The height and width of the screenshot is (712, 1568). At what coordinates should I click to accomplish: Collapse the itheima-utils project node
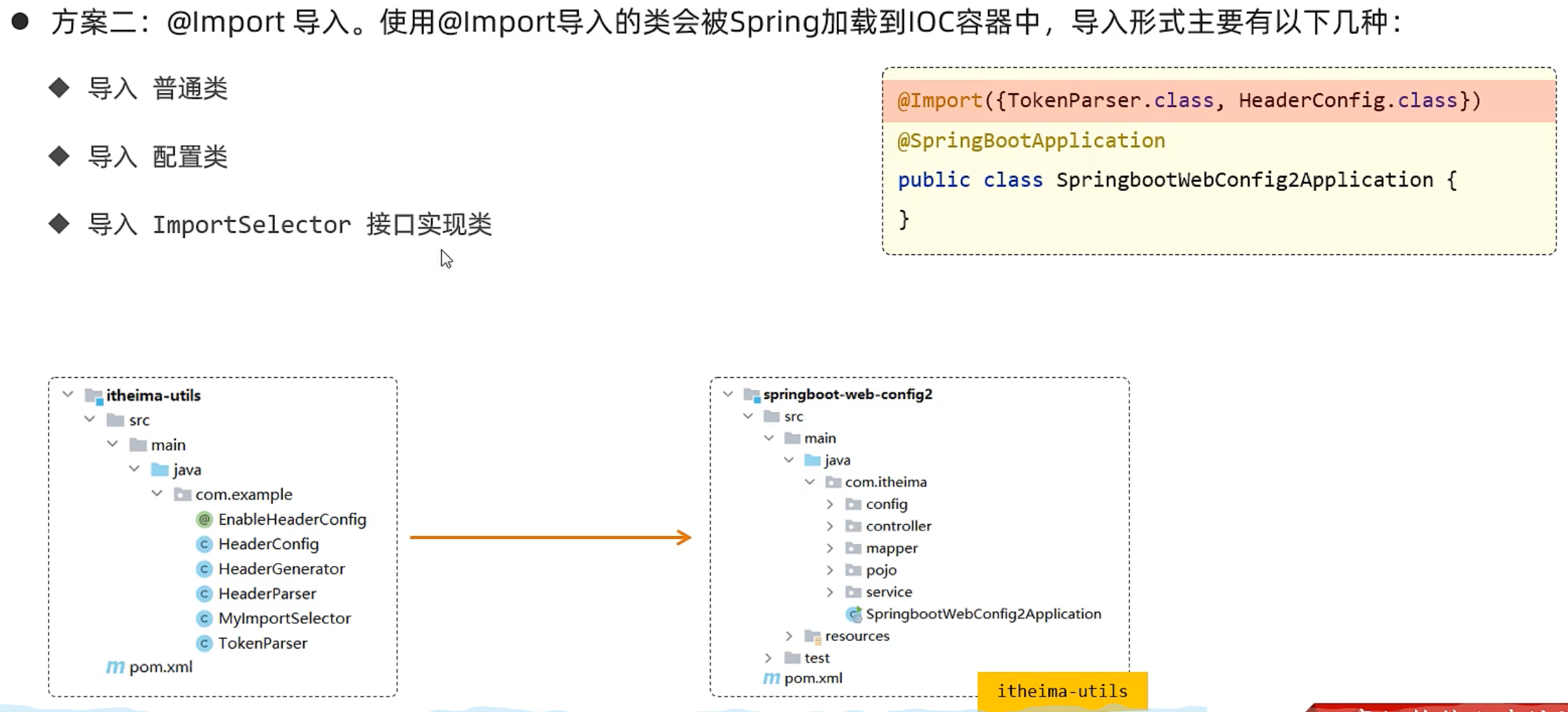pos(68,395)
